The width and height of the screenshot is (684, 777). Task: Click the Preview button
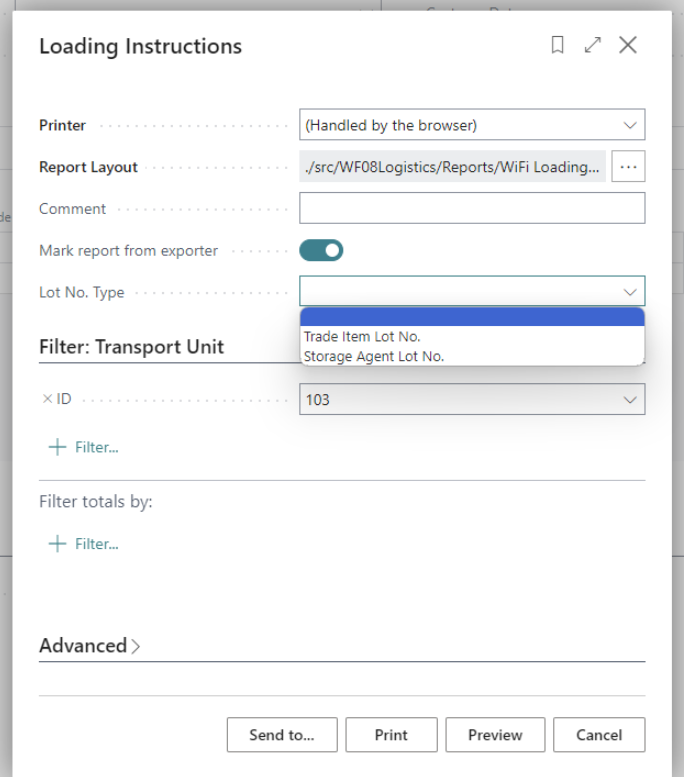495,735
